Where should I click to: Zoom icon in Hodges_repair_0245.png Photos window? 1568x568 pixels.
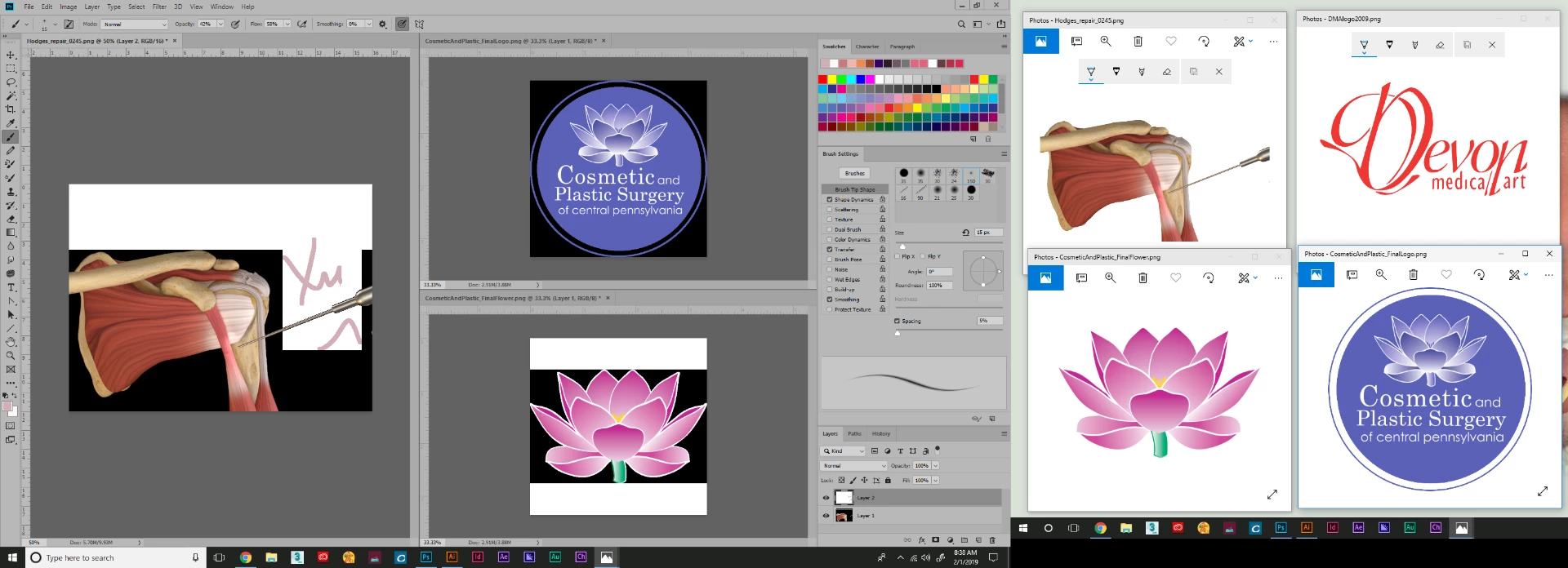pos(1106,41)
